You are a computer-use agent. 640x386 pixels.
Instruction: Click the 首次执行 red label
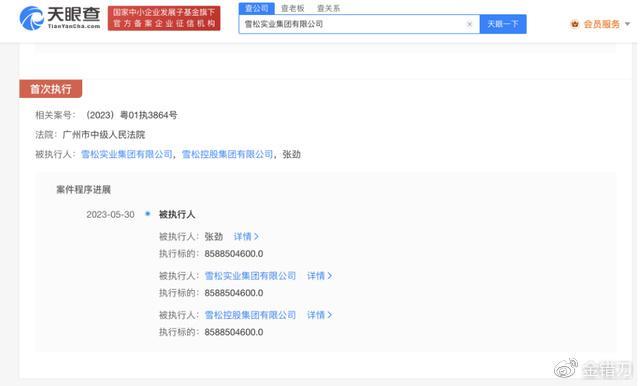point(51,89)
